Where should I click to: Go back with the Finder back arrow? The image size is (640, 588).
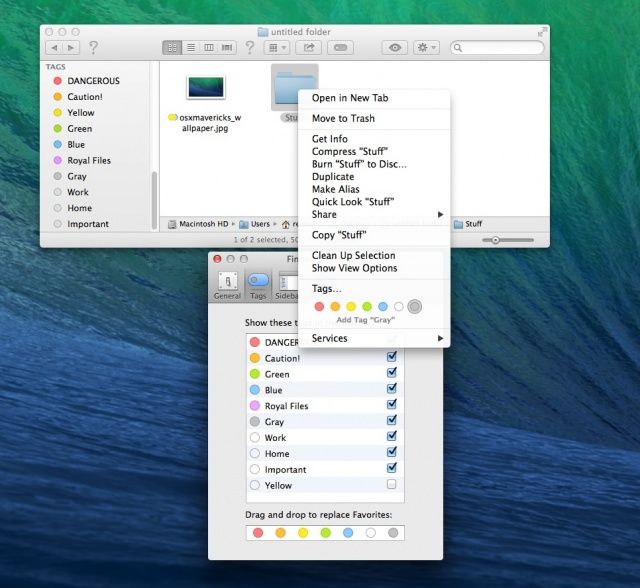tap(54, 48)
